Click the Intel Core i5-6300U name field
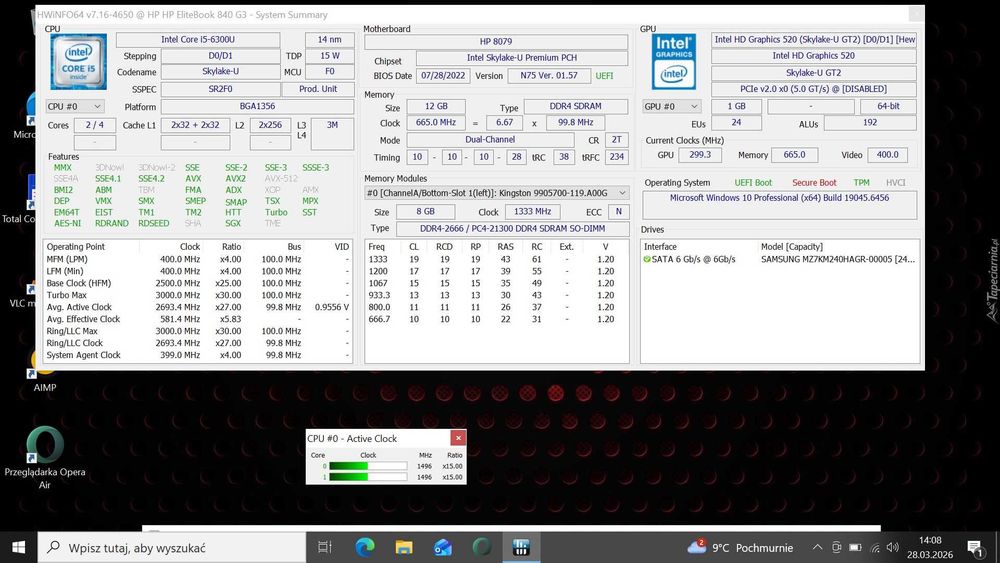This screenshot has width=1000, height=563. [x=198, y=40]
